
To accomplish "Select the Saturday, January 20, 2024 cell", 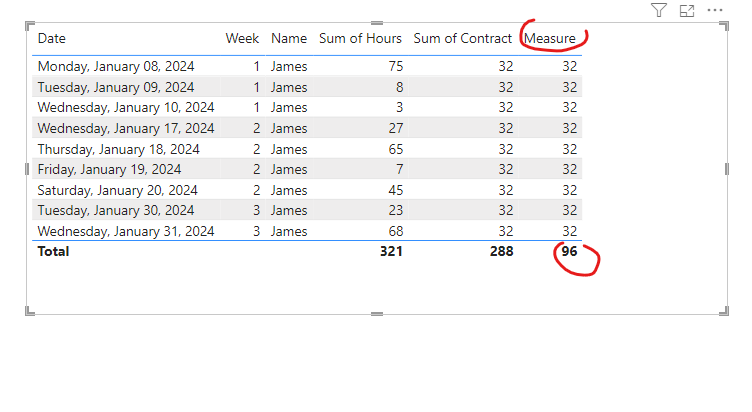I will pyautogui.click(x=118, y=190).
